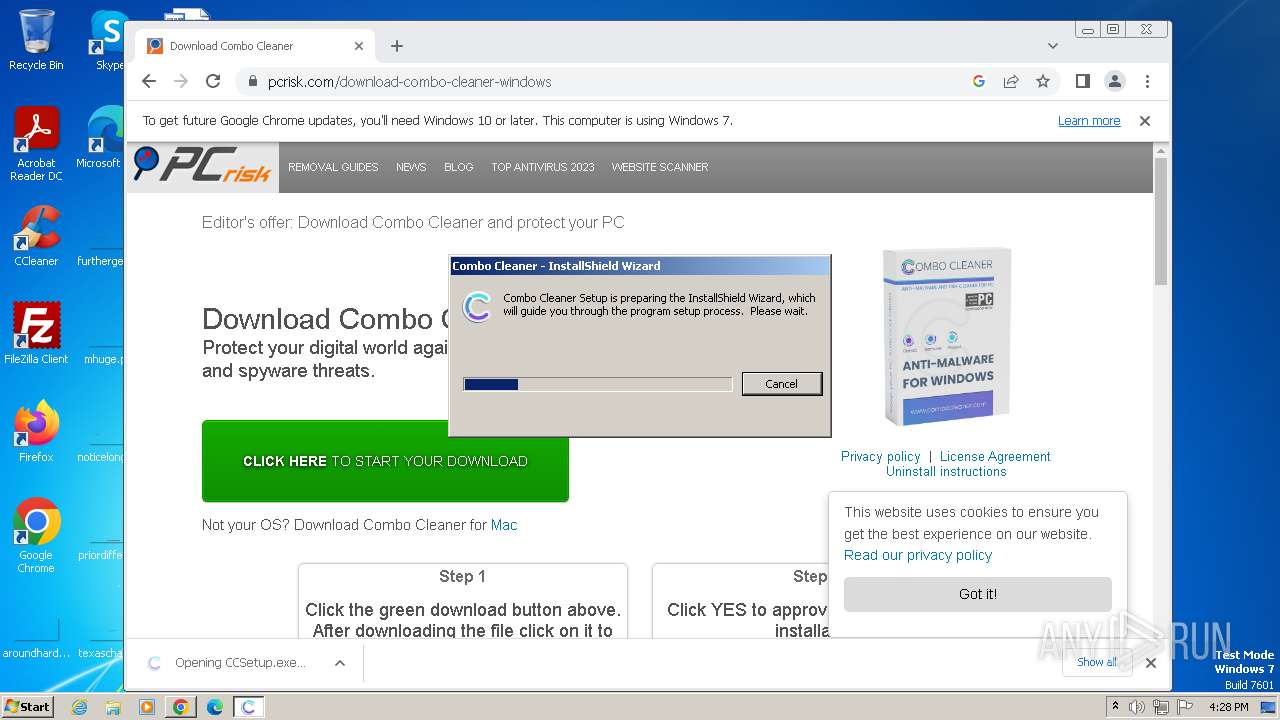Reload the pcrisk page

(x=213, y=81)
